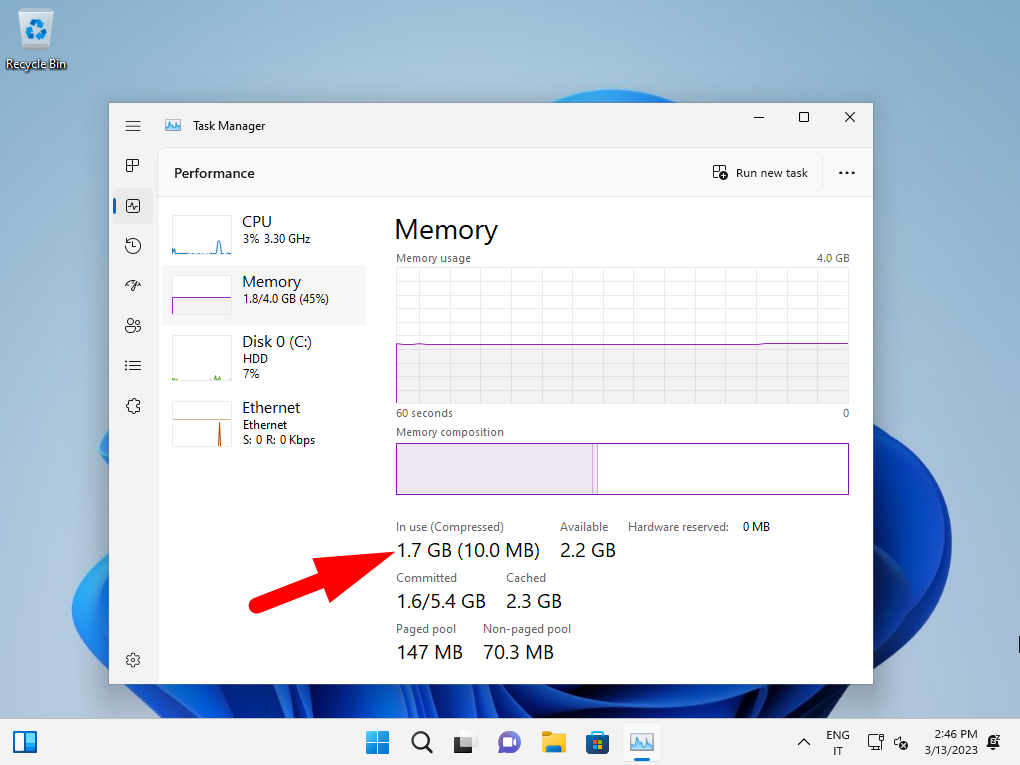Click the Committed value 1.6/5.4 GB
Image resolution: width=1020 pixels, height=765 pixels.
441,601
